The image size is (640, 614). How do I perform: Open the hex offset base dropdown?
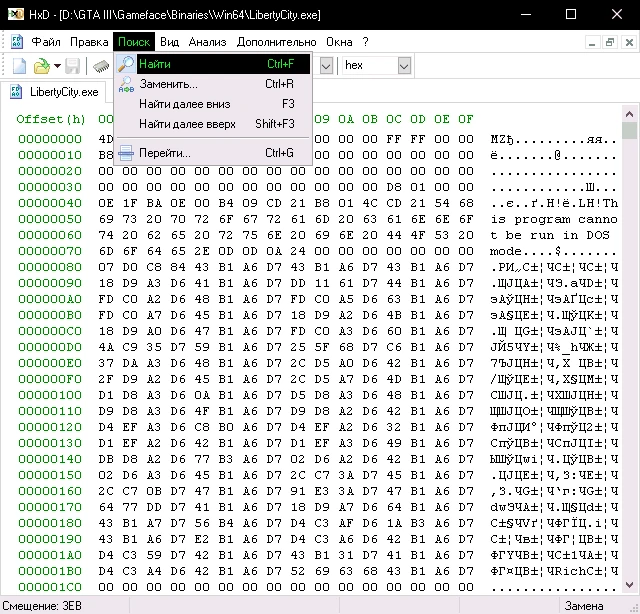pos(404,65)
